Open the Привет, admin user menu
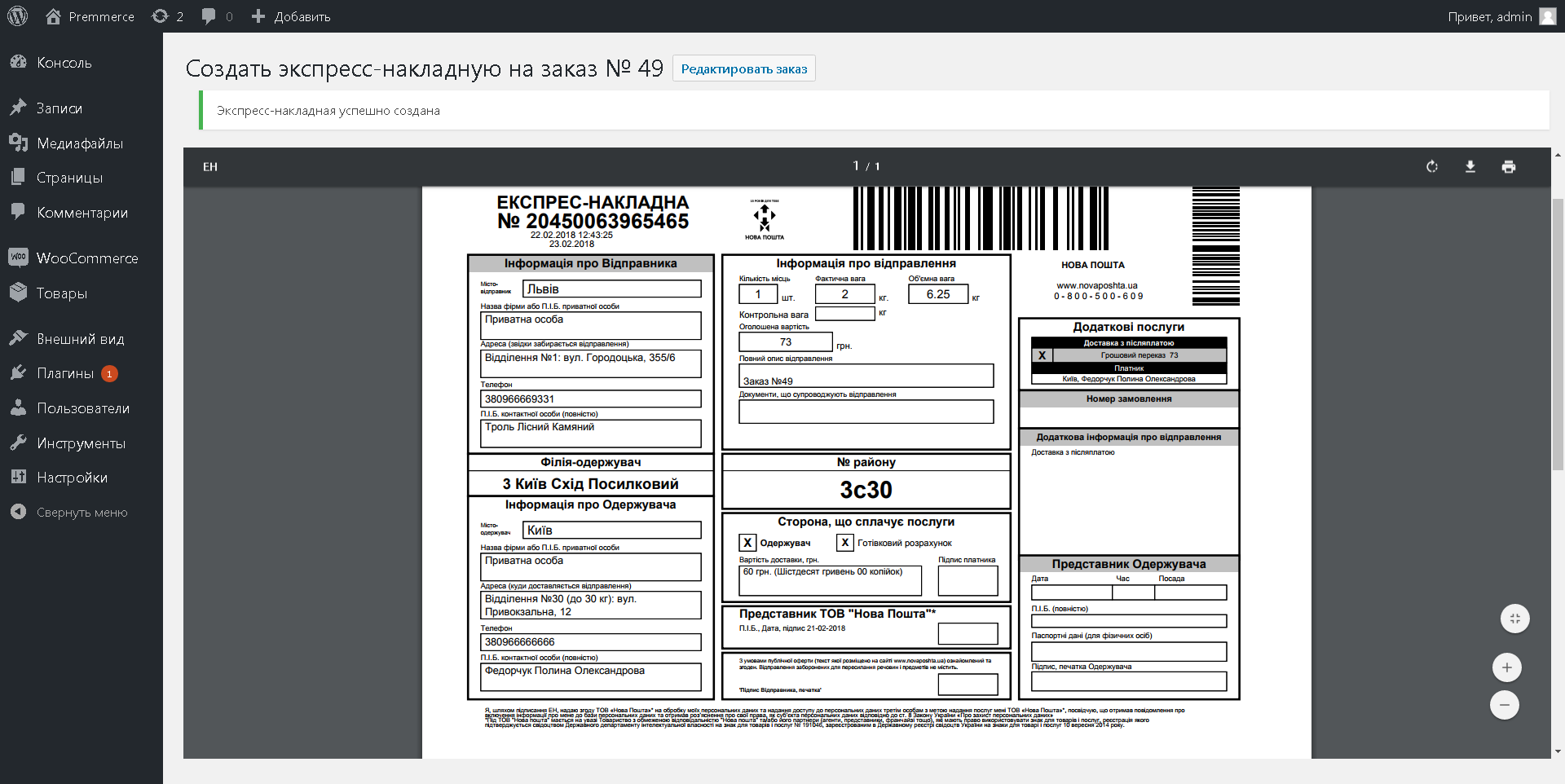 point(1502,16)
